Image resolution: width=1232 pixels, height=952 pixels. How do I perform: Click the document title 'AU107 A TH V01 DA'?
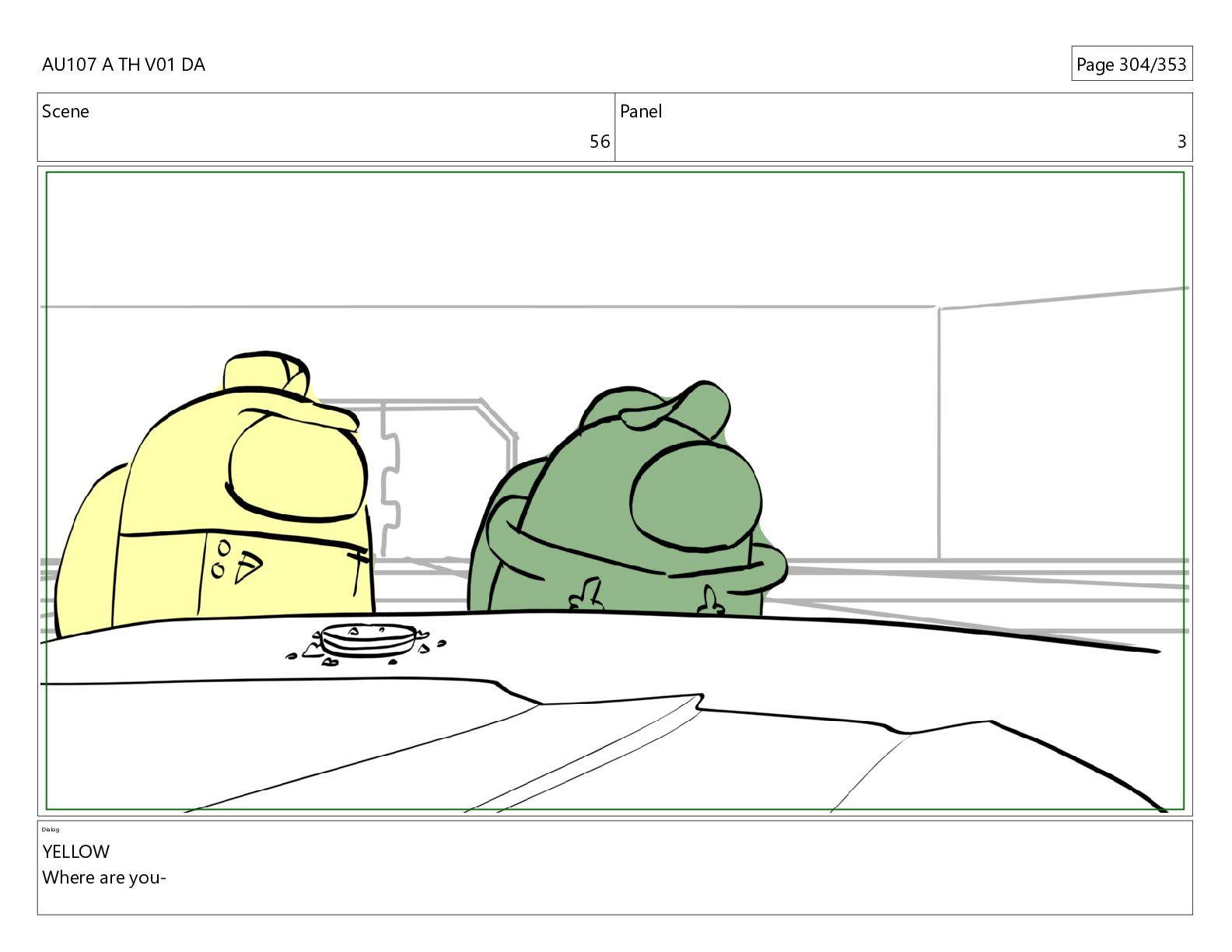pyautogui.click(x=124, y=65)
